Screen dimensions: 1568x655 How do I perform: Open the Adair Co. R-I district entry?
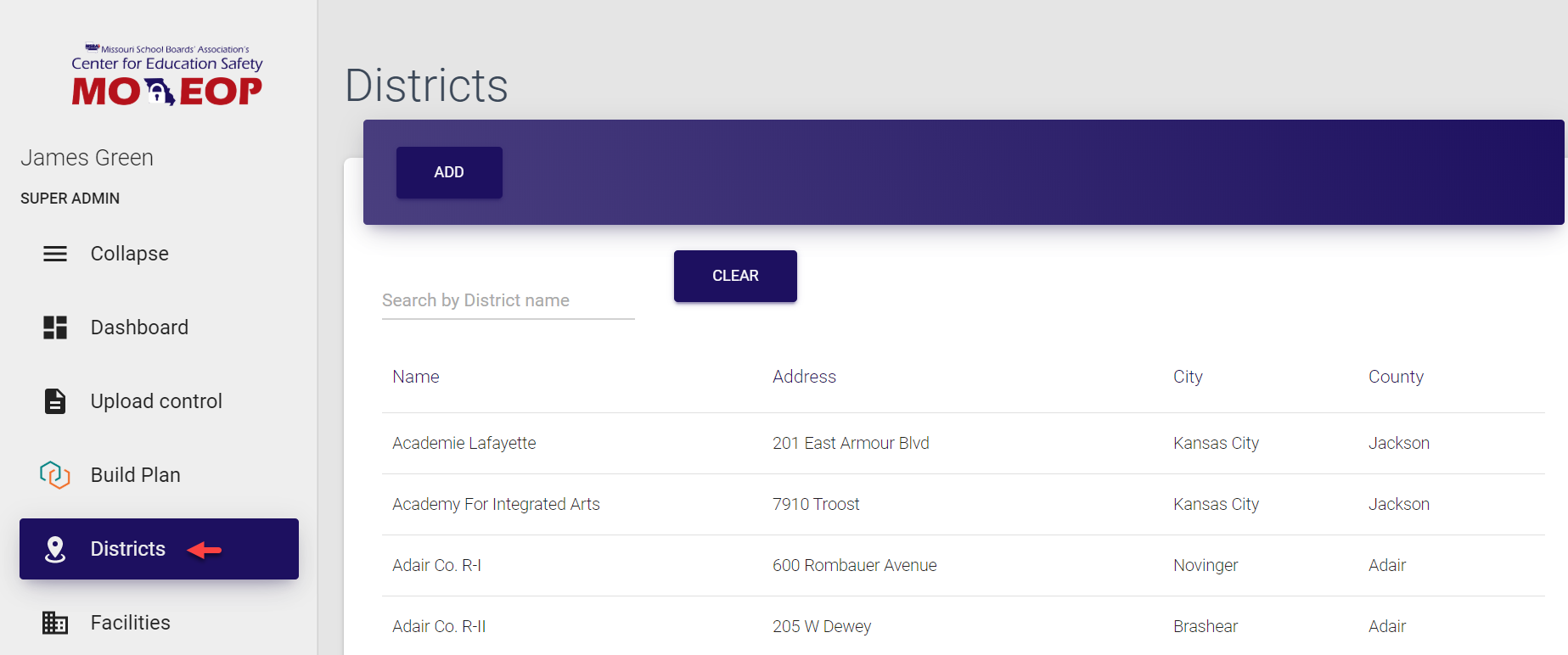point(436,565)
